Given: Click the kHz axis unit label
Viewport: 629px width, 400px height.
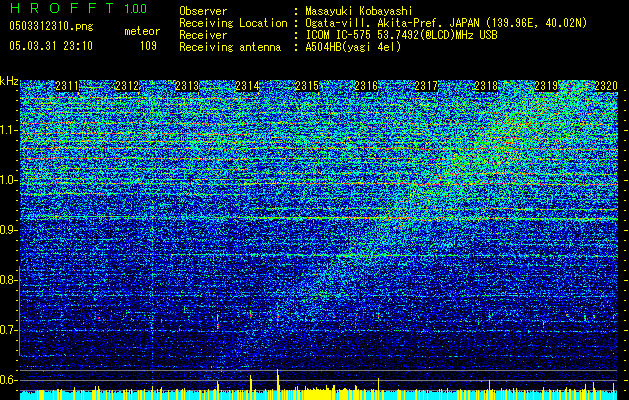Looking at the screenshot, I should (9, 81).
